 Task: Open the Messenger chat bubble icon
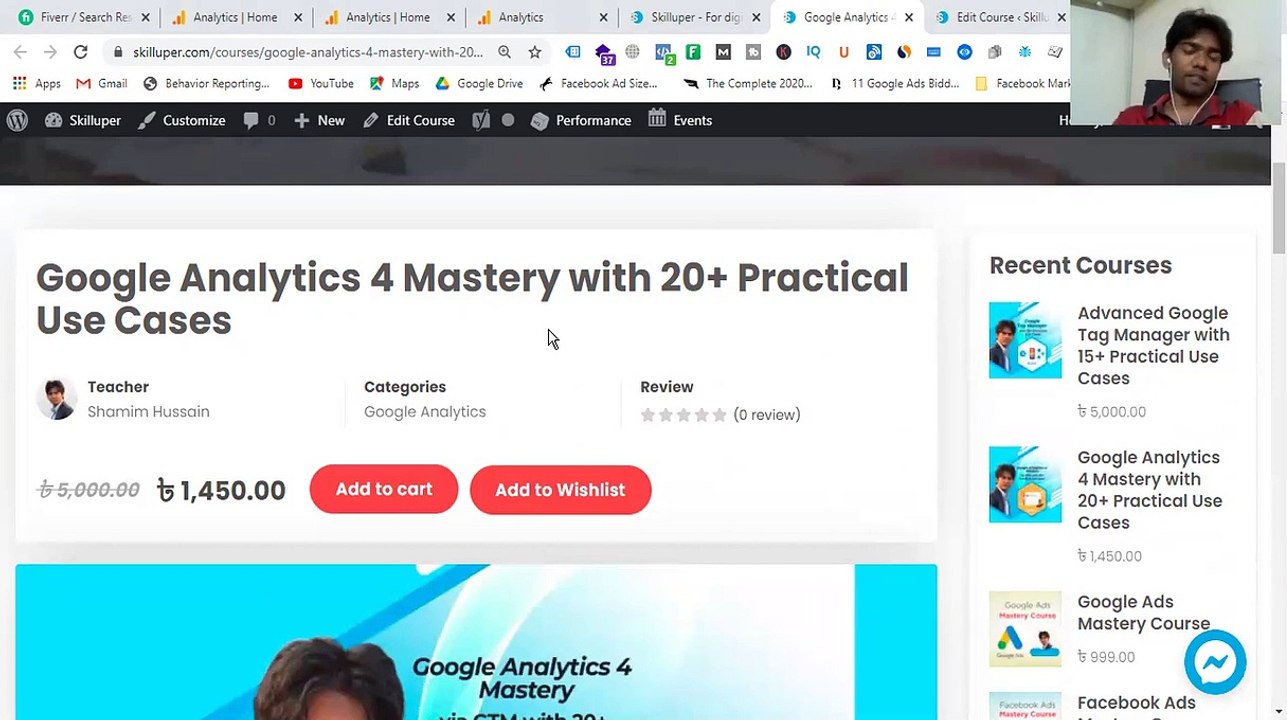coord(1215,662)
